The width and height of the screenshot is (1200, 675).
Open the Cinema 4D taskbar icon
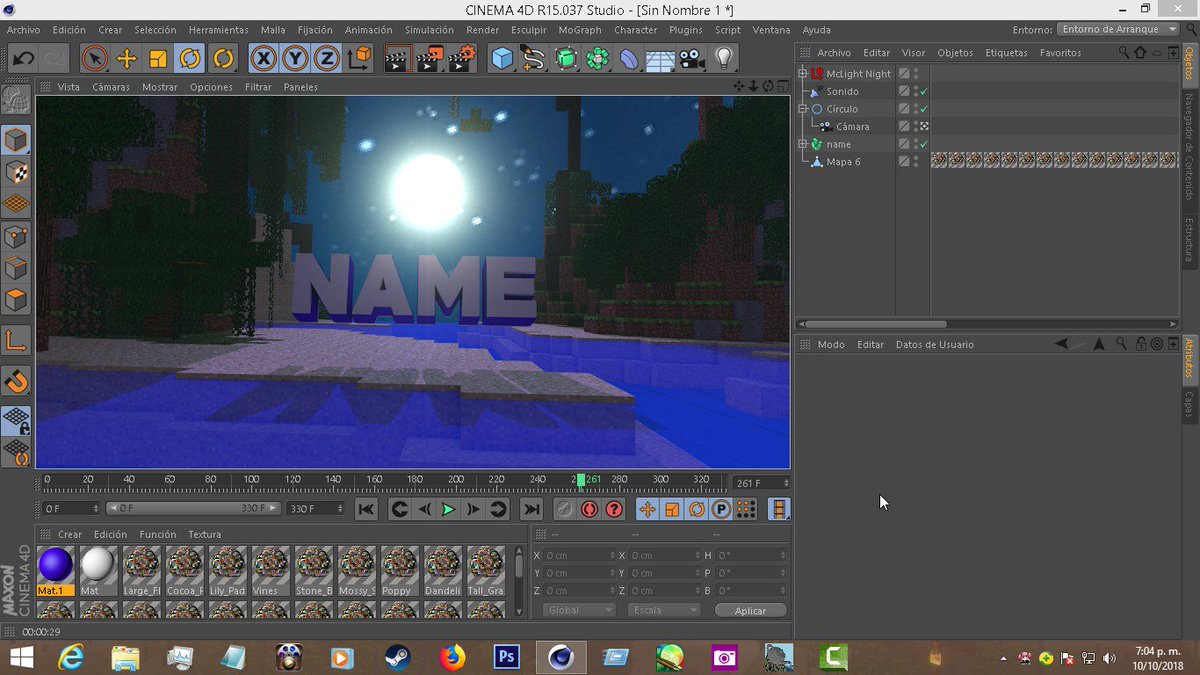pyautogui.click(x=560, y=657)
